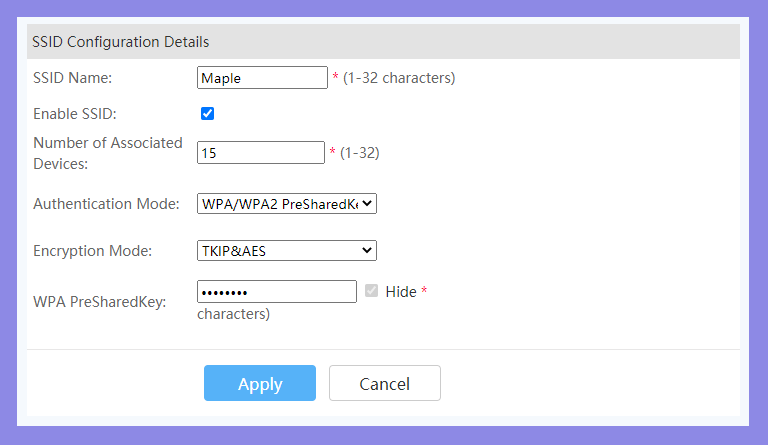Uncheck the Enable SSID checkbox
Screen dimensions: 768x445
[207, 114]
